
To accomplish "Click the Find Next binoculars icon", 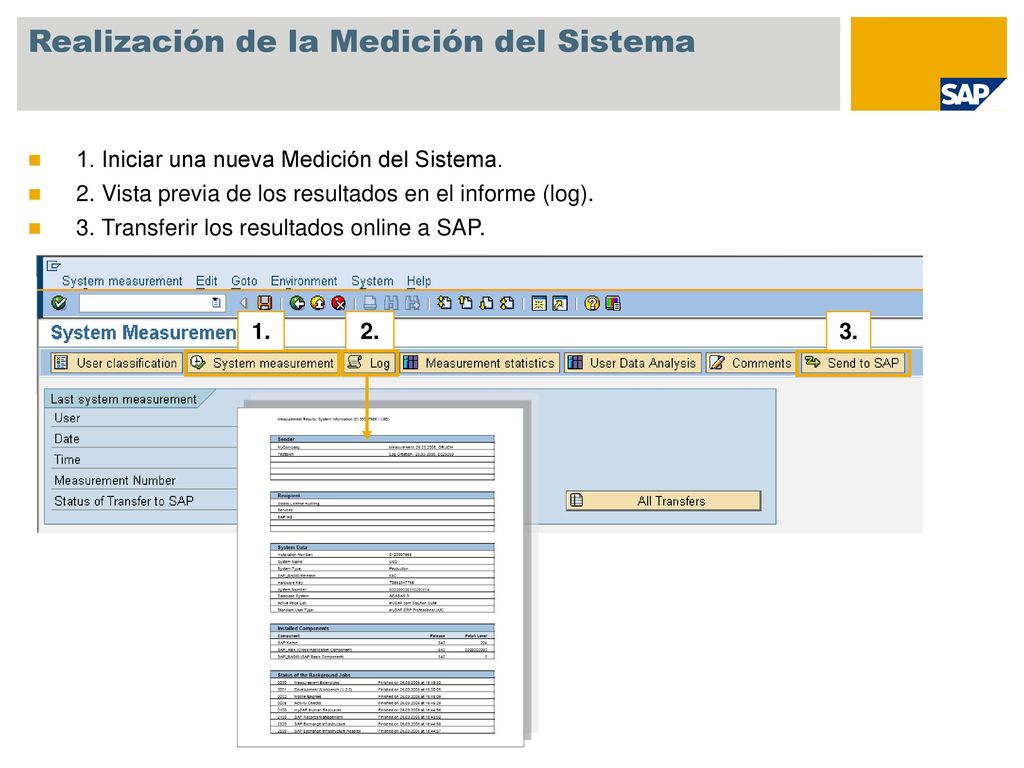I will point(412,303).
